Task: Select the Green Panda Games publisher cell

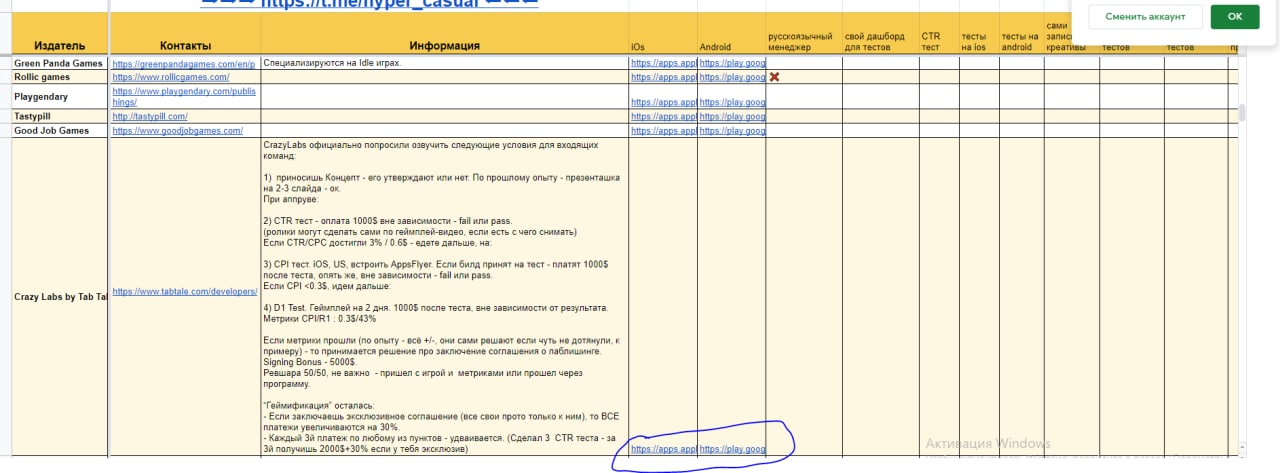Action: [59, 63]
